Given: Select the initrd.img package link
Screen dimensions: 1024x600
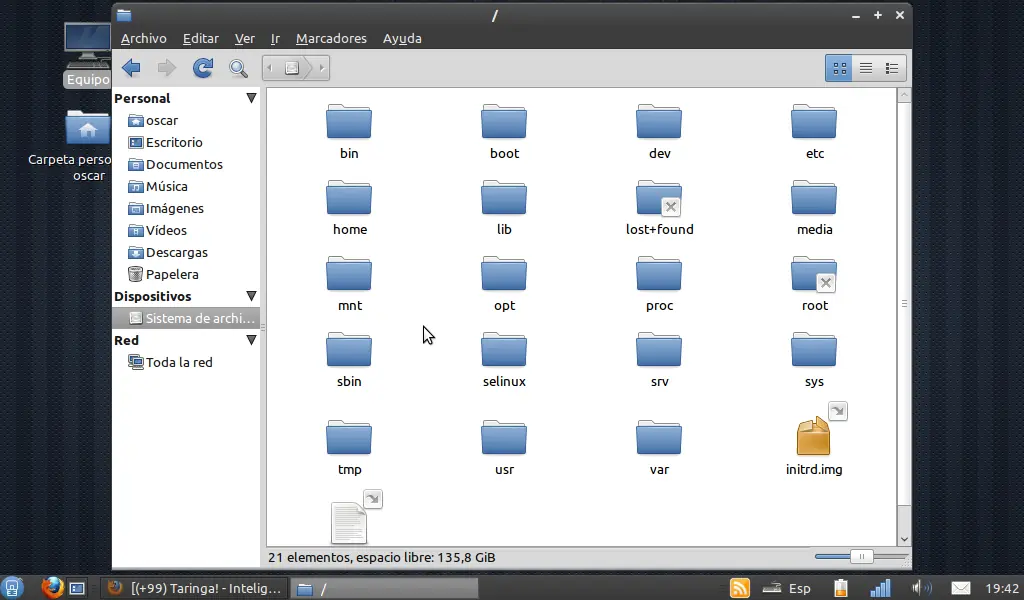Looking at the screenshot, I should click(814, 435).
